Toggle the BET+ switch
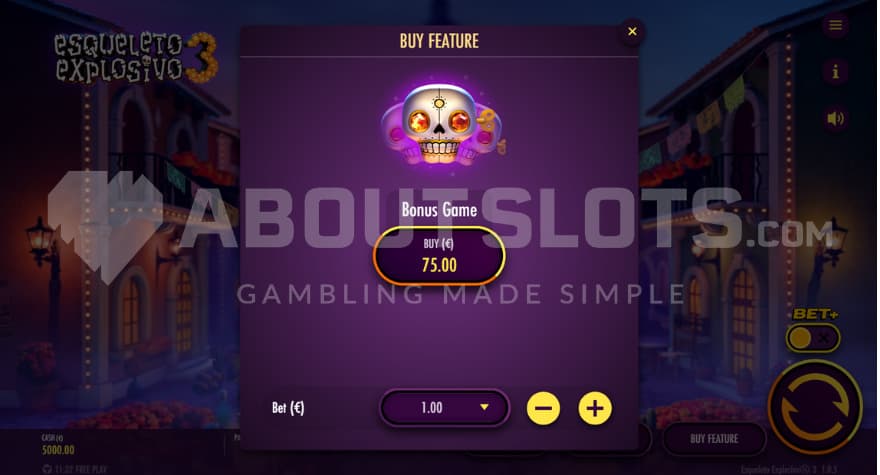 pyautogui.click(x=813, y=339)
